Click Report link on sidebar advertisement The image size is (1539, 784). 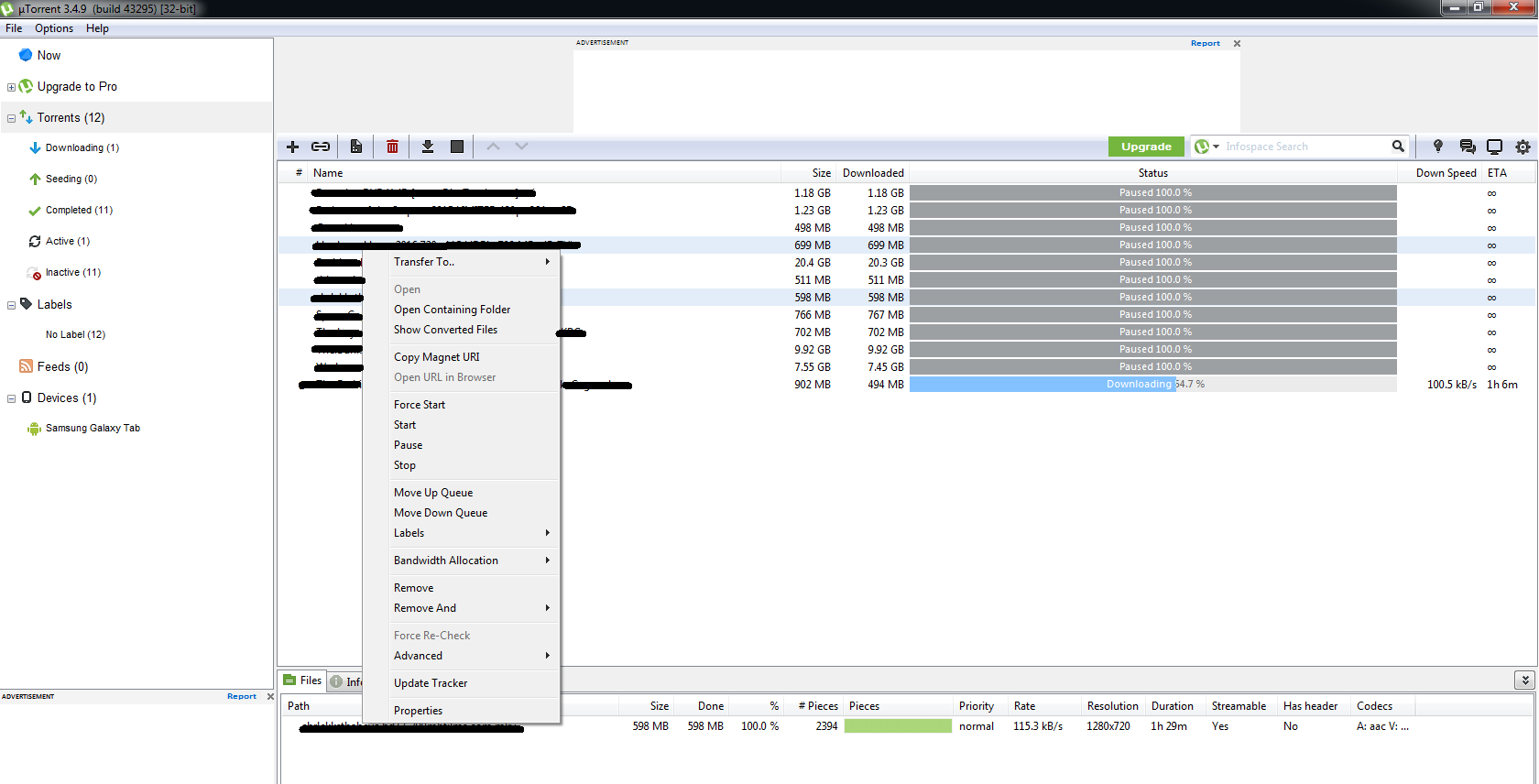[x=242, y=696]
